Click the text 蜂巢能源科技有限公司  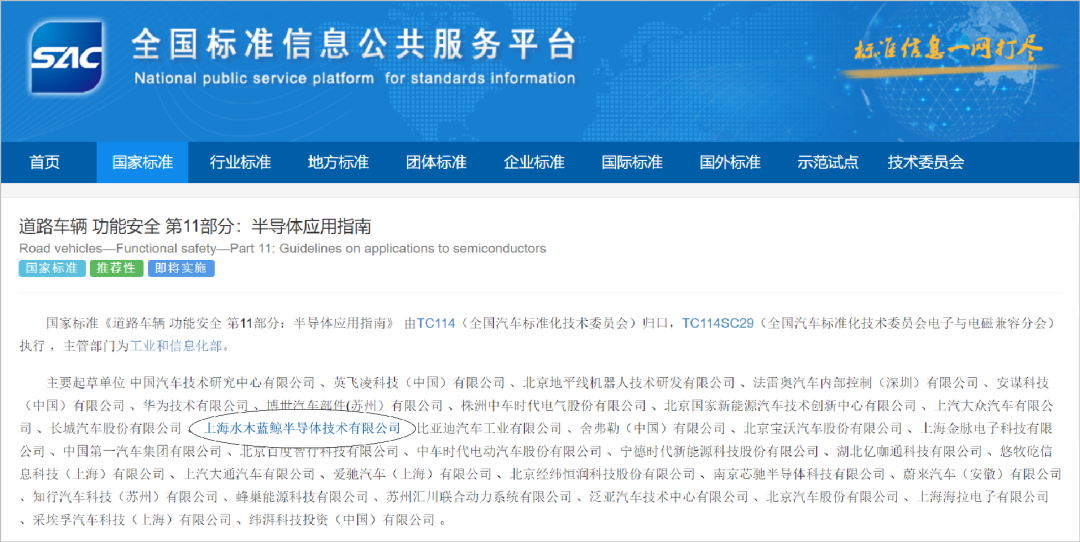(x=302, y=497)
